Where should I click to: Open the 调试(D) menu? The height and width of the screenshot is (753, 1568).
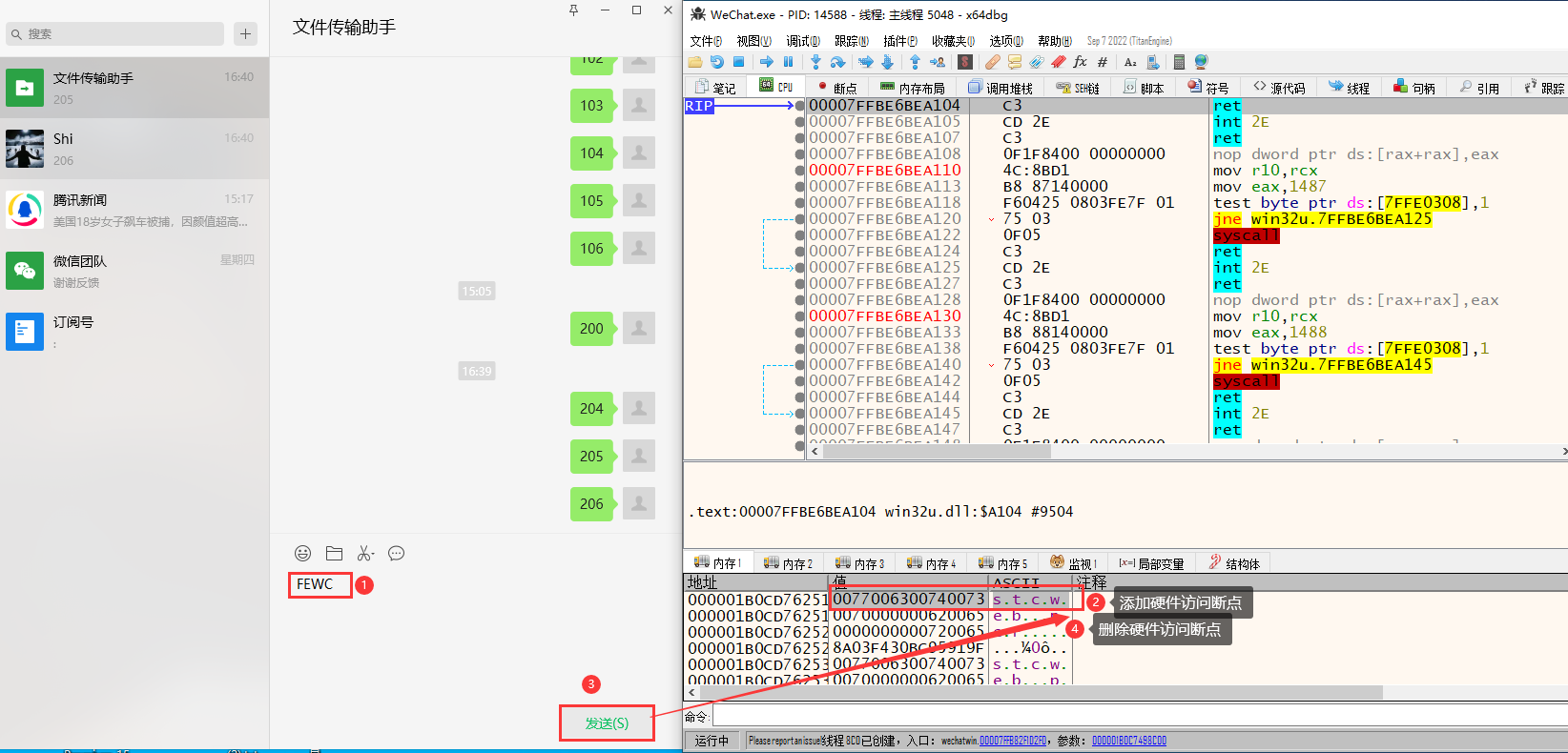pyautogui.click(x=803, y=41)
